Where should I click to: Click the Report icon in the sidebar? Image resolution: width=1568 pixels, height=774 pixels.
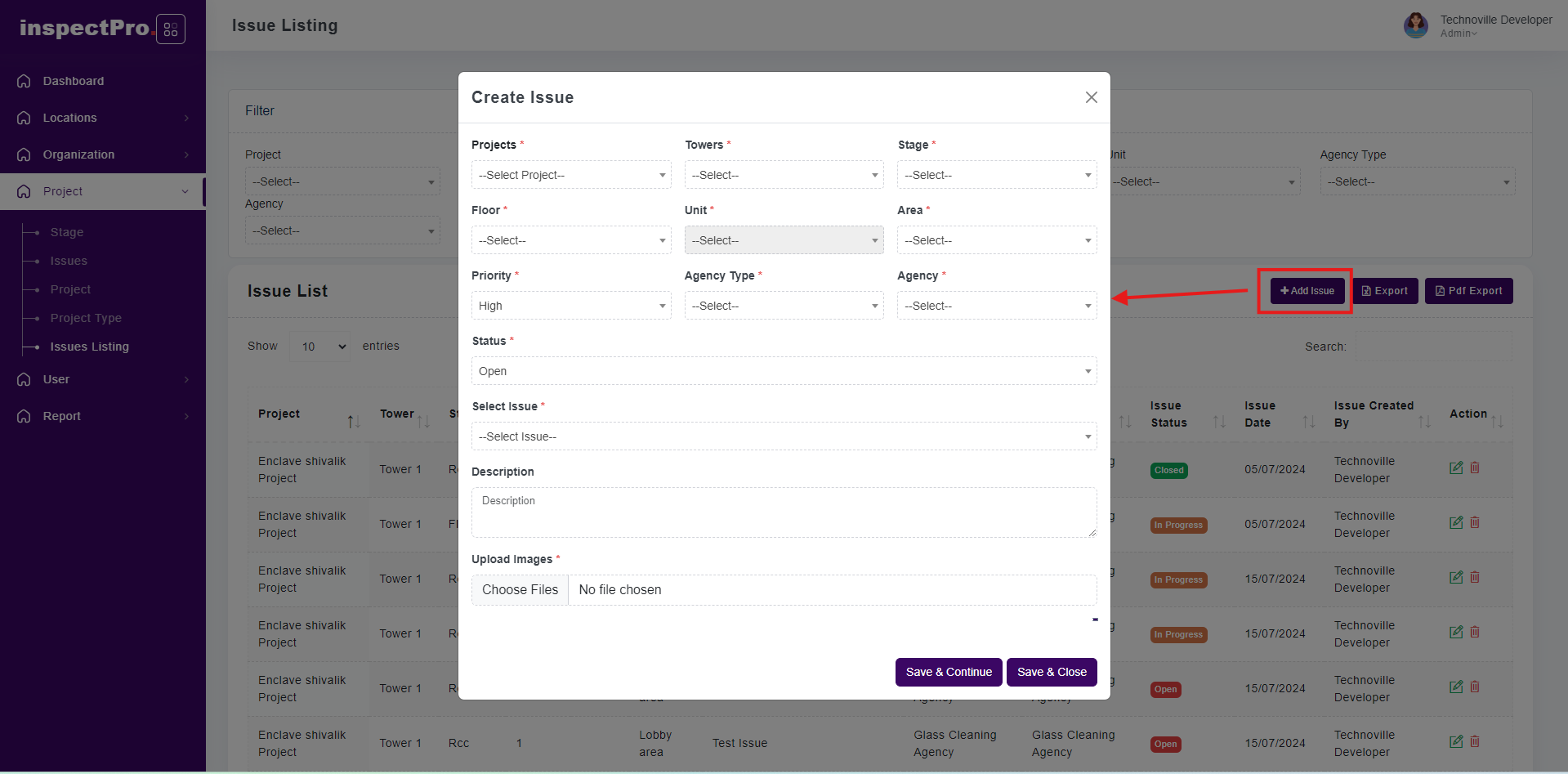[24, 416]
